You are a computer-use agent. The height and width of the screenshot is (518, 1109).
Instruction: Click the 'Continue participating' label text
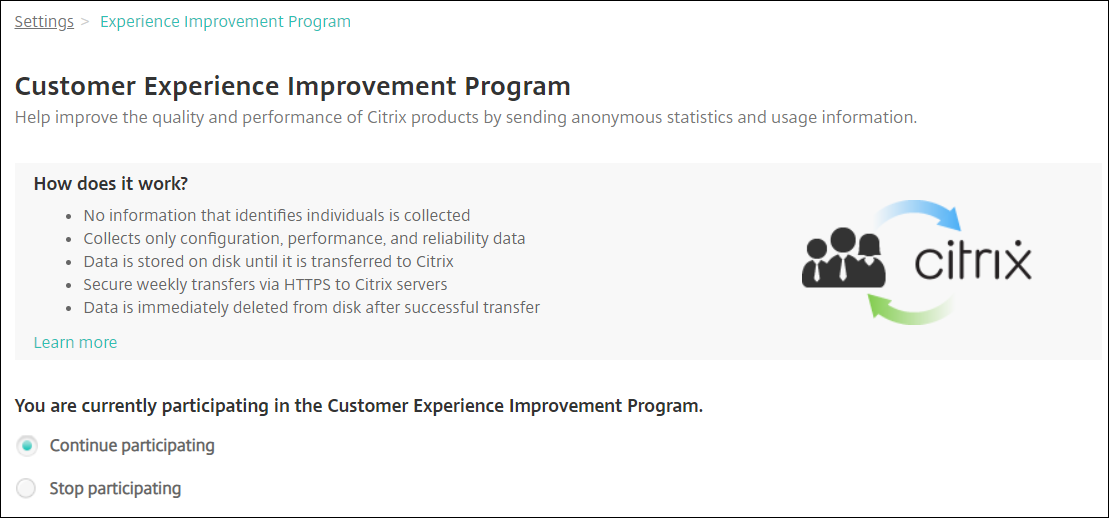click(x=132, y=445)
